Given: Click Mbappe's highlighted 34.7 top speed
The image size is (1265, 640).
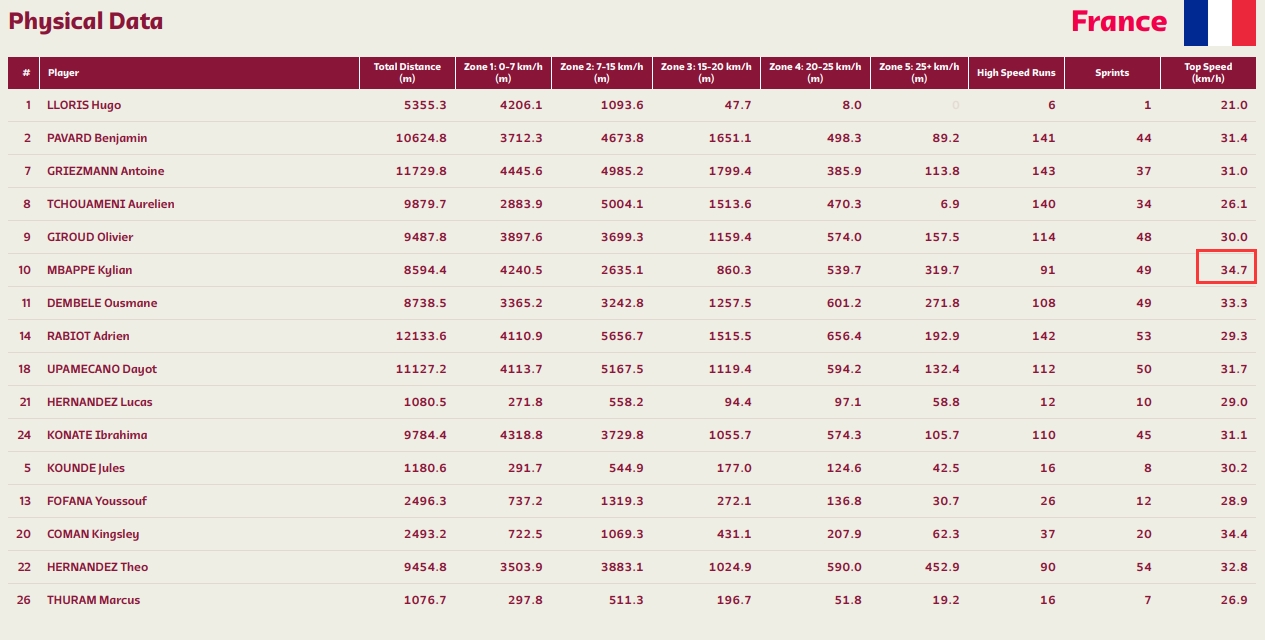Looking at the screenshot, I should 1226,270.
